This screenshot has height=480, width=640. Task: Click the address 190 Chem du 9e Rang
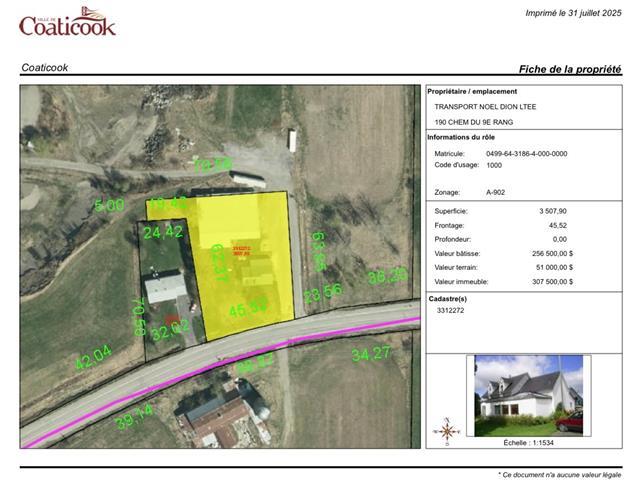tap(473, 122)
